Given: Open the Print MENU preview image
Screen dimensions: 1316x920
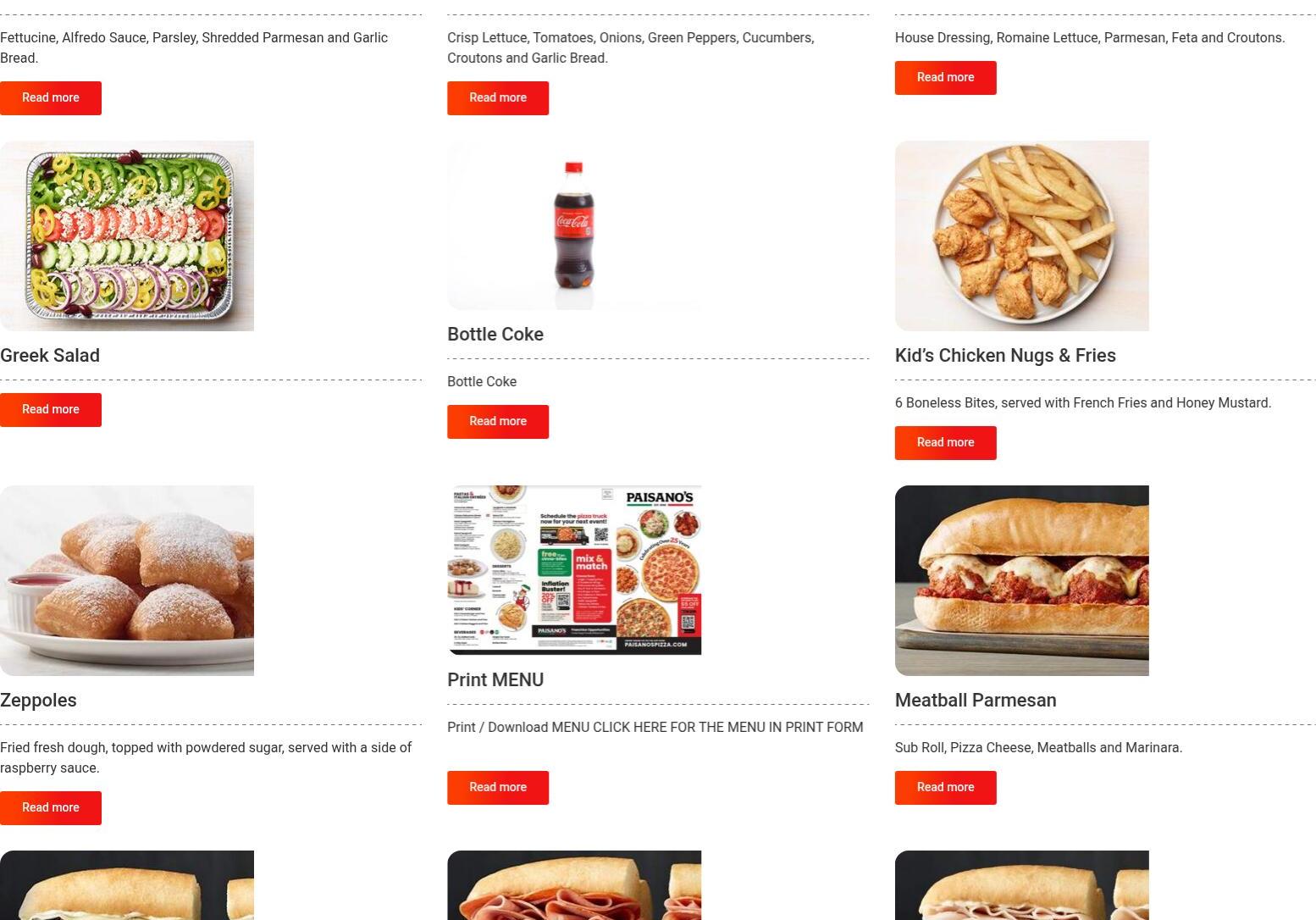Looking at the screenshot, I should [x=574, y=570].
